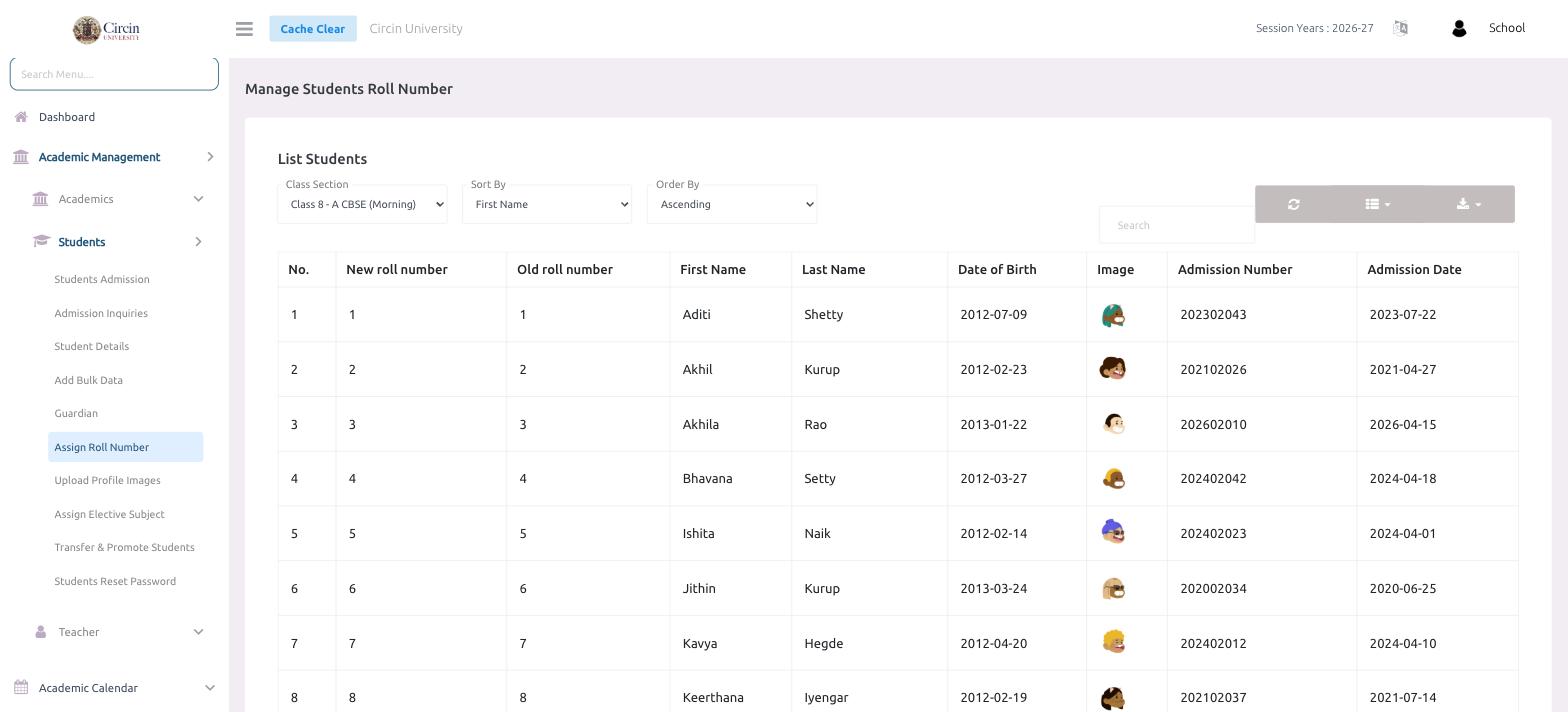Click the School account name
Image resolution: width=1568 pixels, height=712 pixels.
1507,28
